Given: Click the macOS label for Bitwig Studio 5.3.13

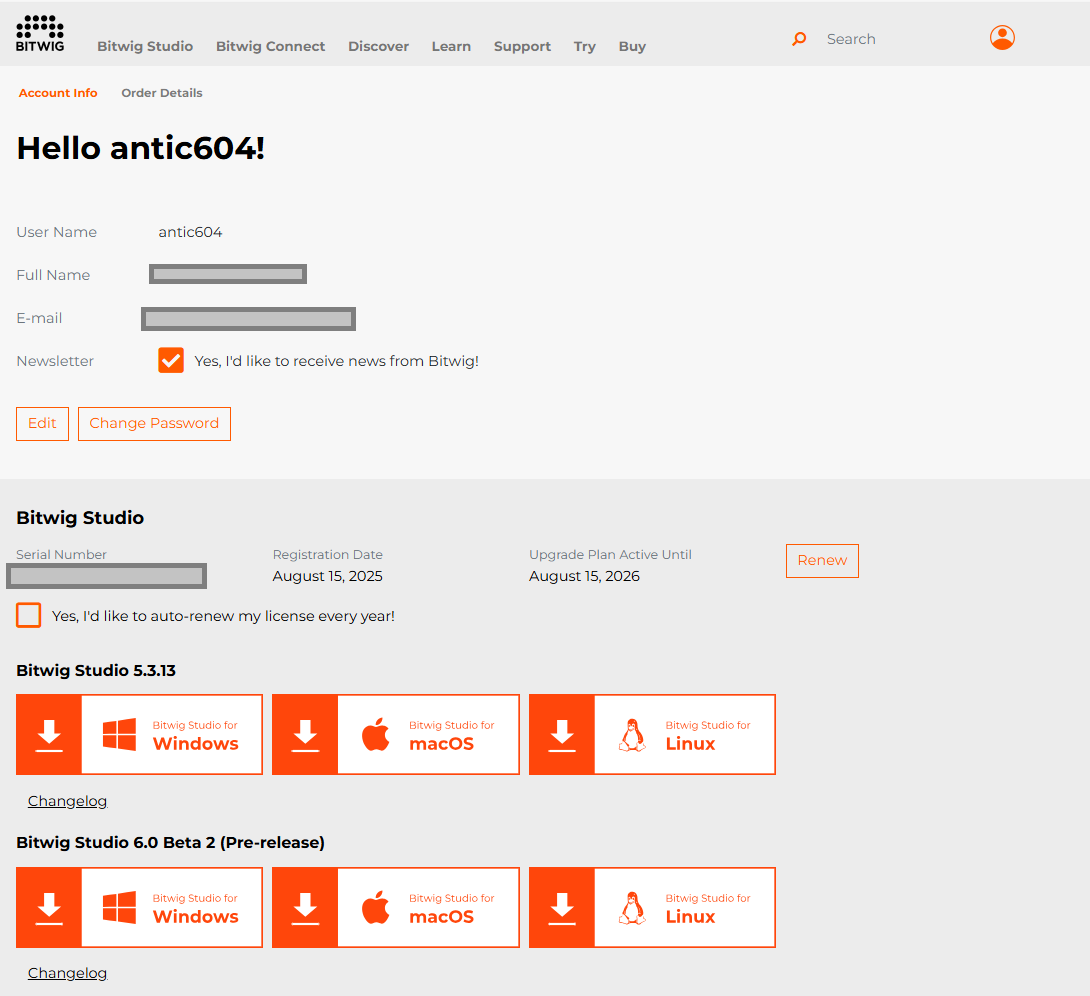Looking at the screenshot, I should (x=441, y=744).
